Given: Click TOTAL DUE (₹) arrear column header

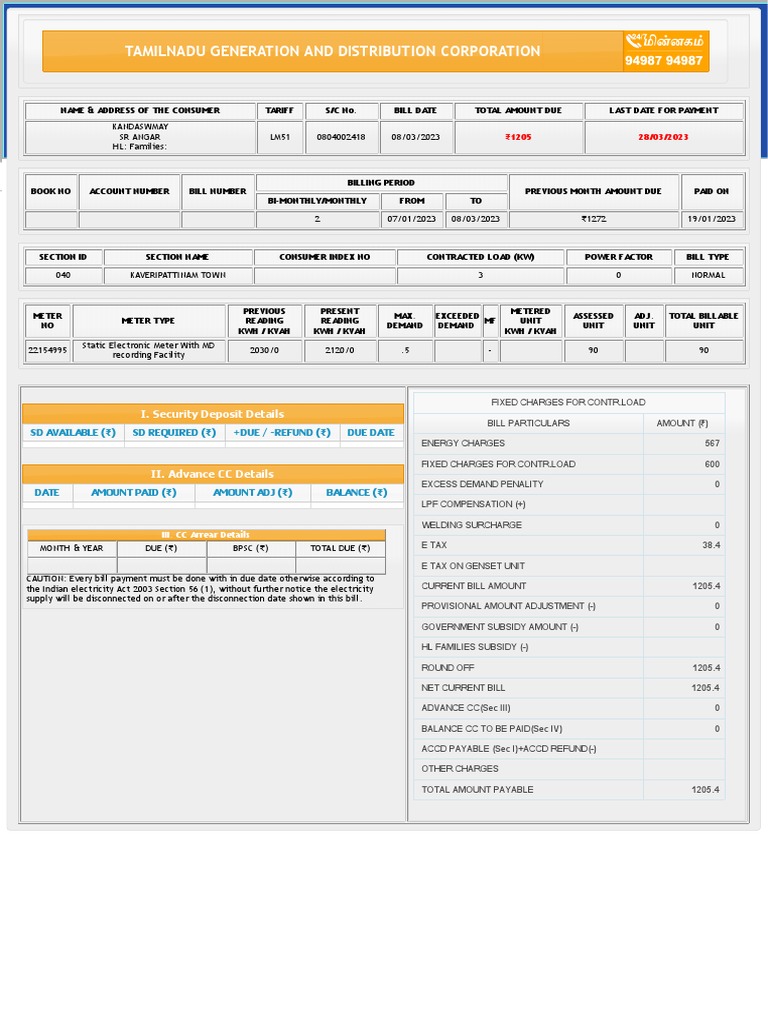Looking at the screenshot, I should pos(340,548).
